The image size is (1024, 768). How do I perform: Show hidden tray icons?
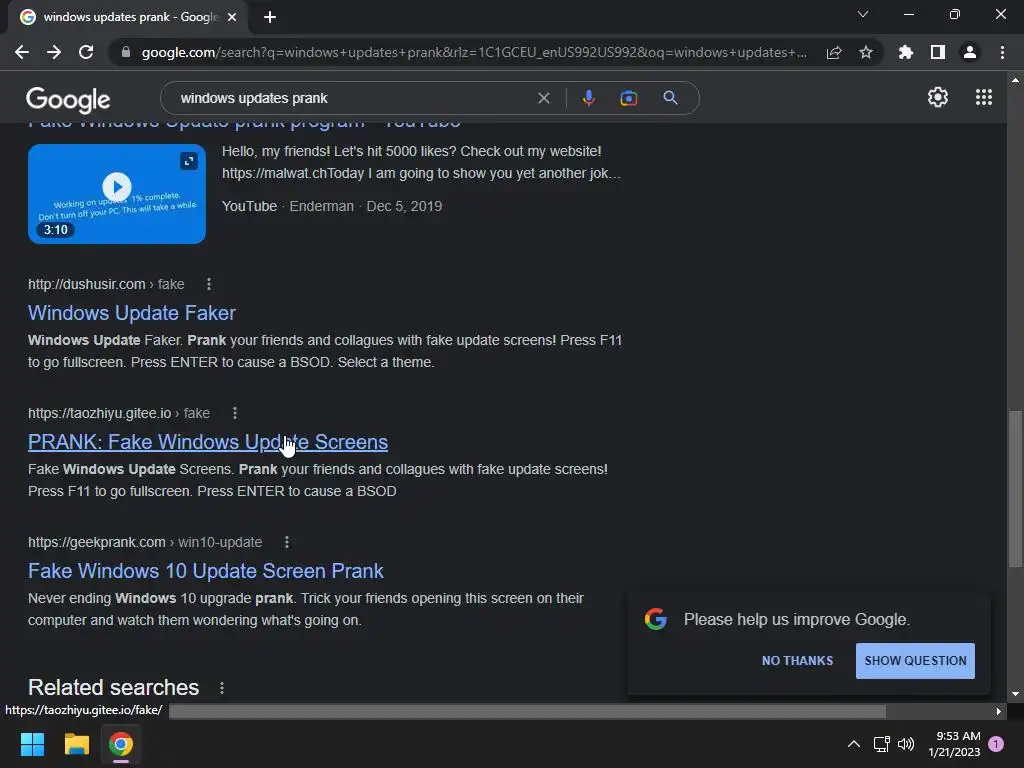pos(854,744)
